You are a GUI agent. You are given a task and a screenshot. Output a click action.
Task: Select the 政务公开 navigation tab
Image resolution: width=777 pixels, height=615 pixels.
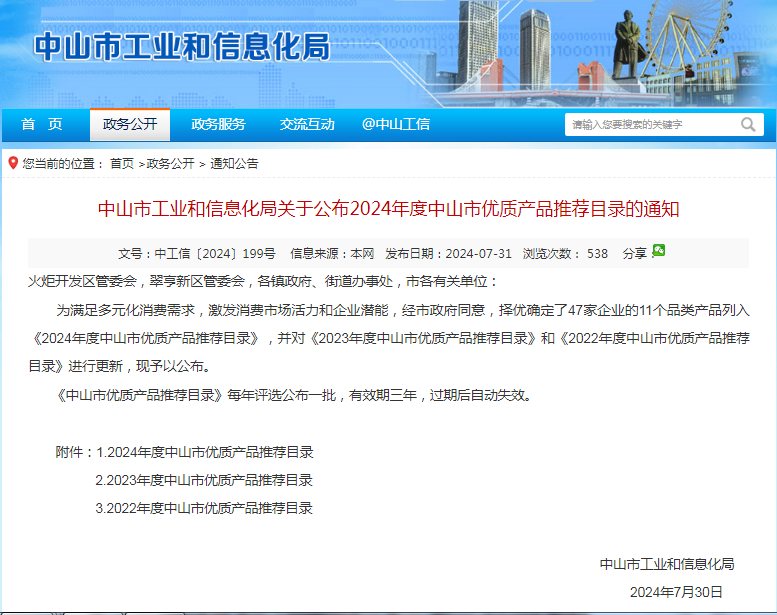[x=130, y=124]
